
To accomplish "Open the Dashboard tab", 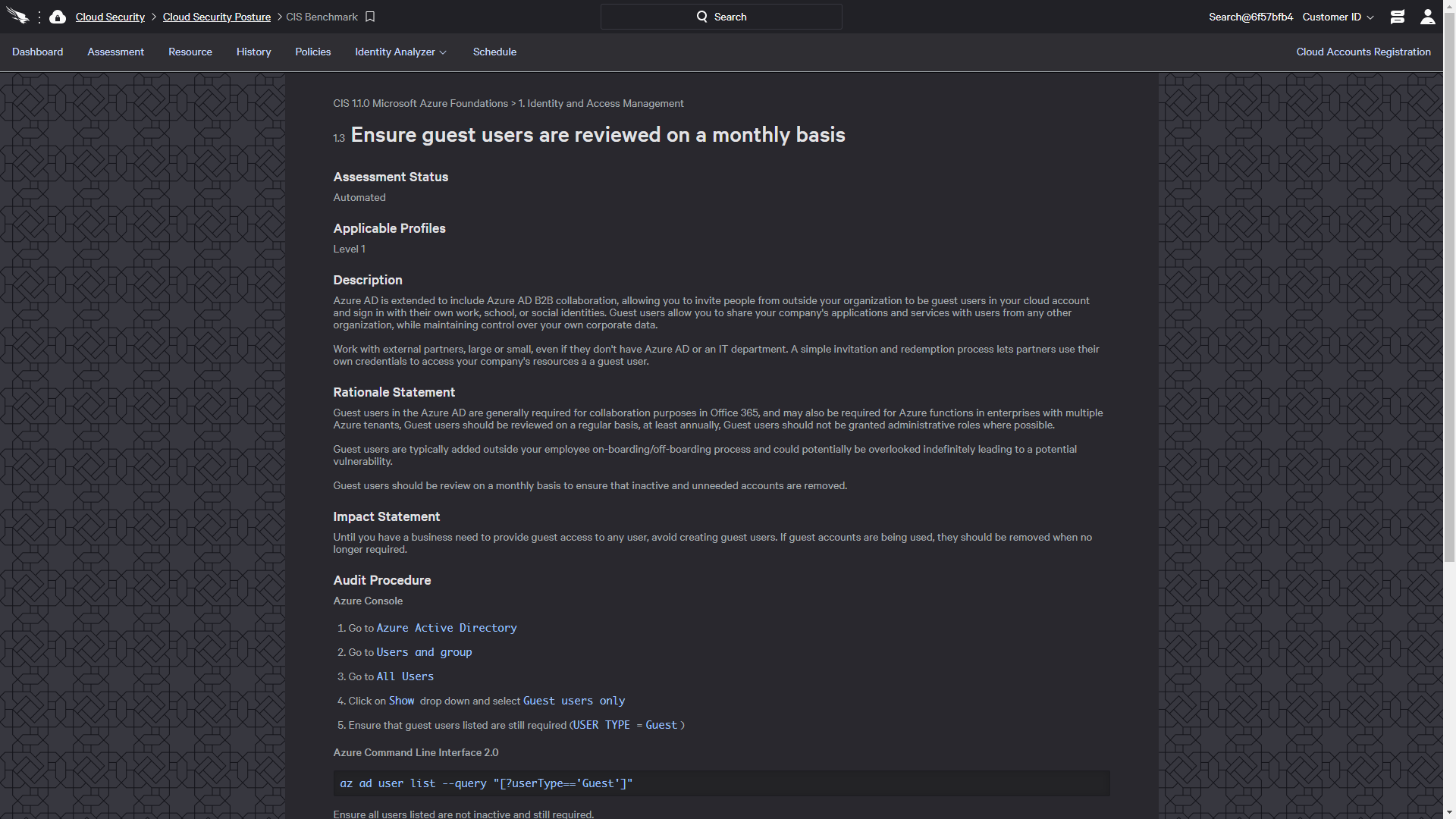I will click(x=37, y=52).
